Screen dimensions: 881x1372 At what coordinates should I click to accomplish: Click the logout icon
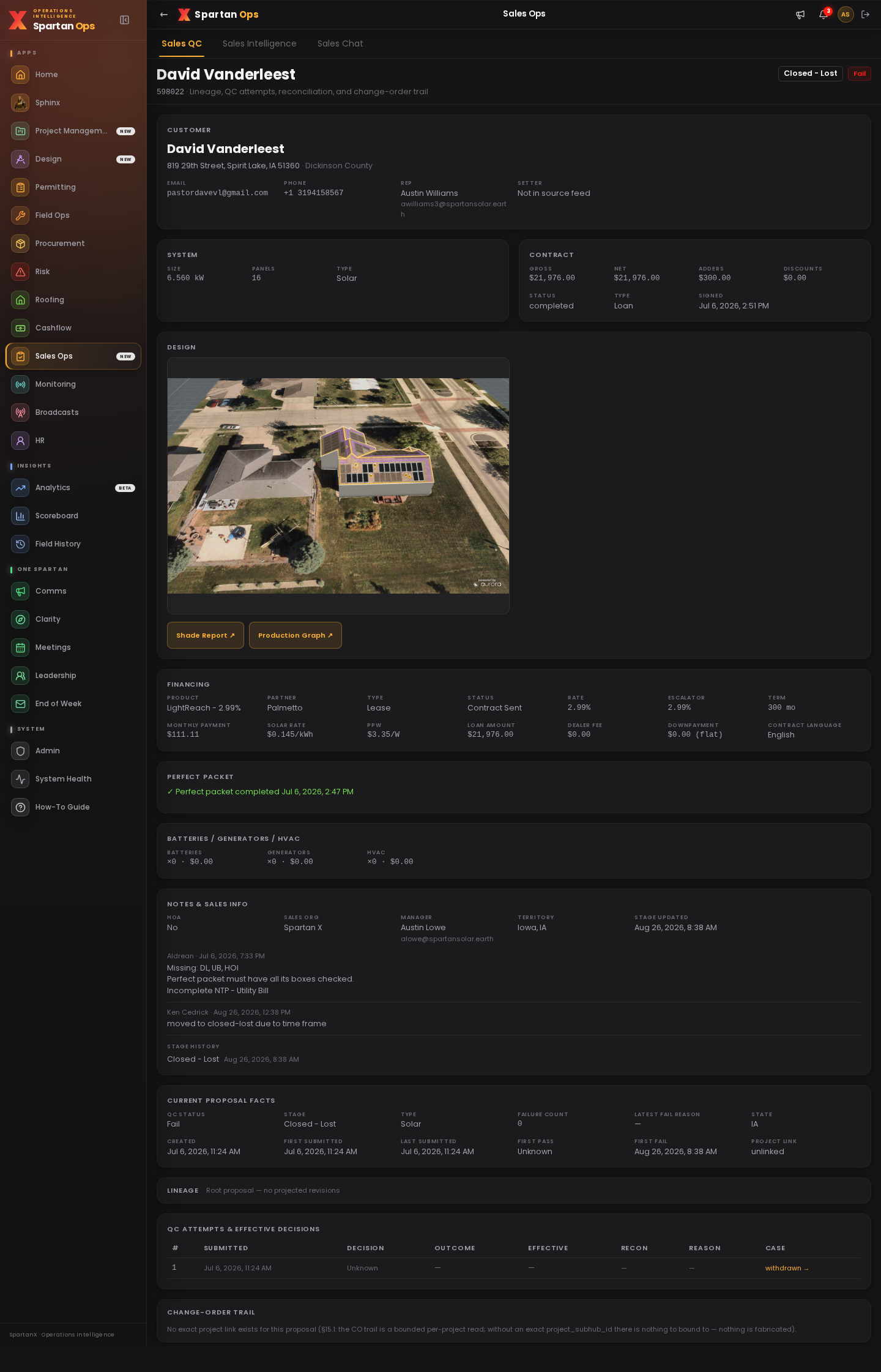865,15
